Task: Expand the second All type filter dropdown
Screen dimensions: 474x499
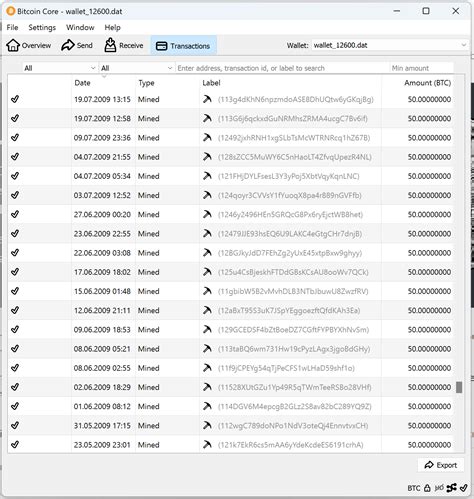Action: coord(137,68)
